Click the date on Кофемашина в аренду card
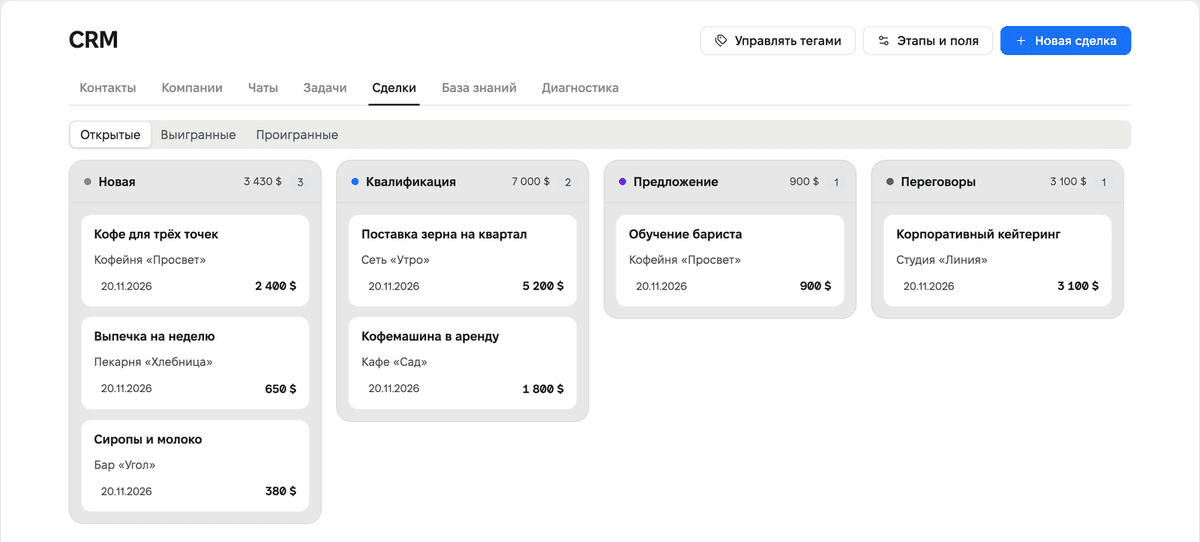 tap(394, 389)
